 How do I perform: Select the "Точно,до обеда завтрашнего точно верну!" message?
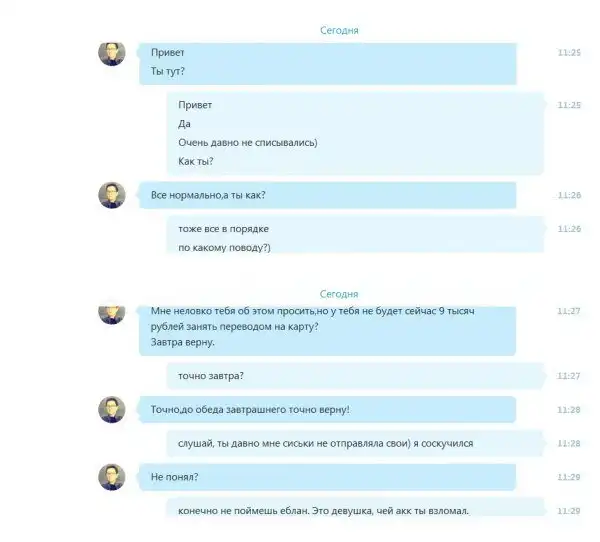click(328, 410)
